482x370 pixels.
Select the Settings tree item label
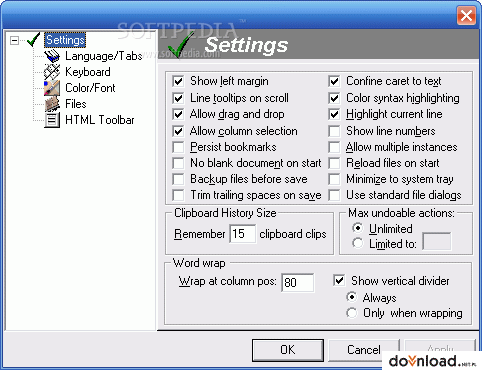pos(65,40)
